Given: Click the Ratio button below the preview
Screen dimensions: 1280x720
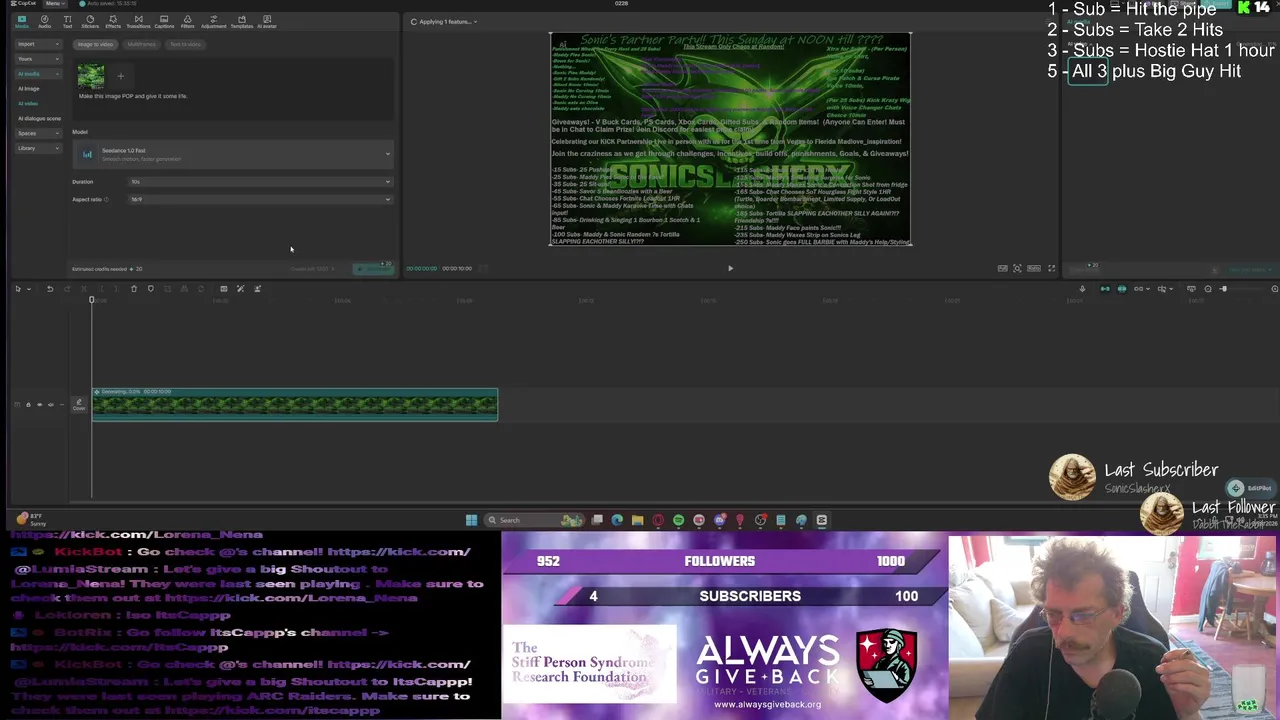Looking at the screenshot, I should tap(1034, 268).
